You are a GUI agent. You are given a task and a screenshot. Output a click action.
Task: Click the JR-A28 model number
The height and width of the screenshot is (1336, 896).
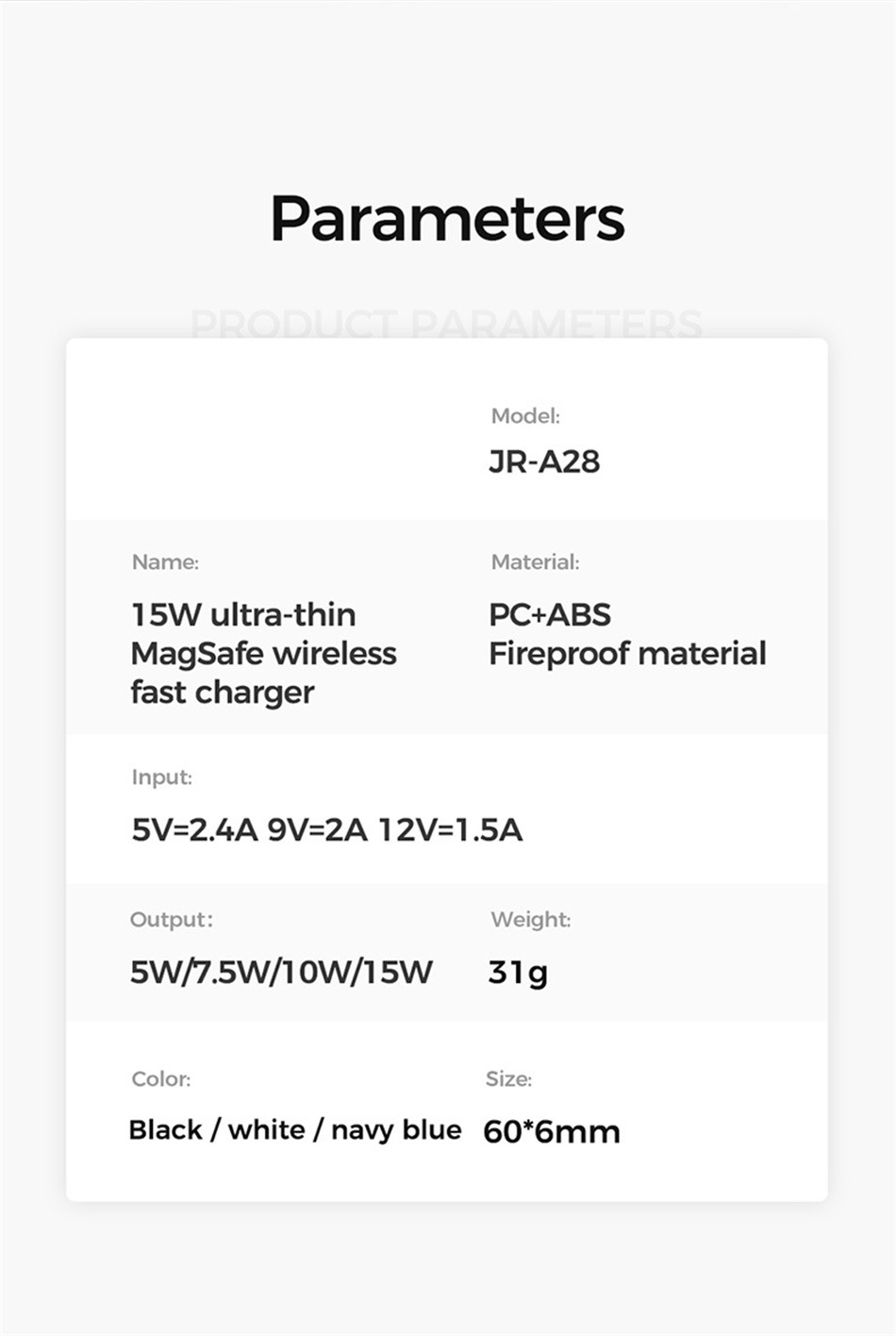[x=544, y=461]
